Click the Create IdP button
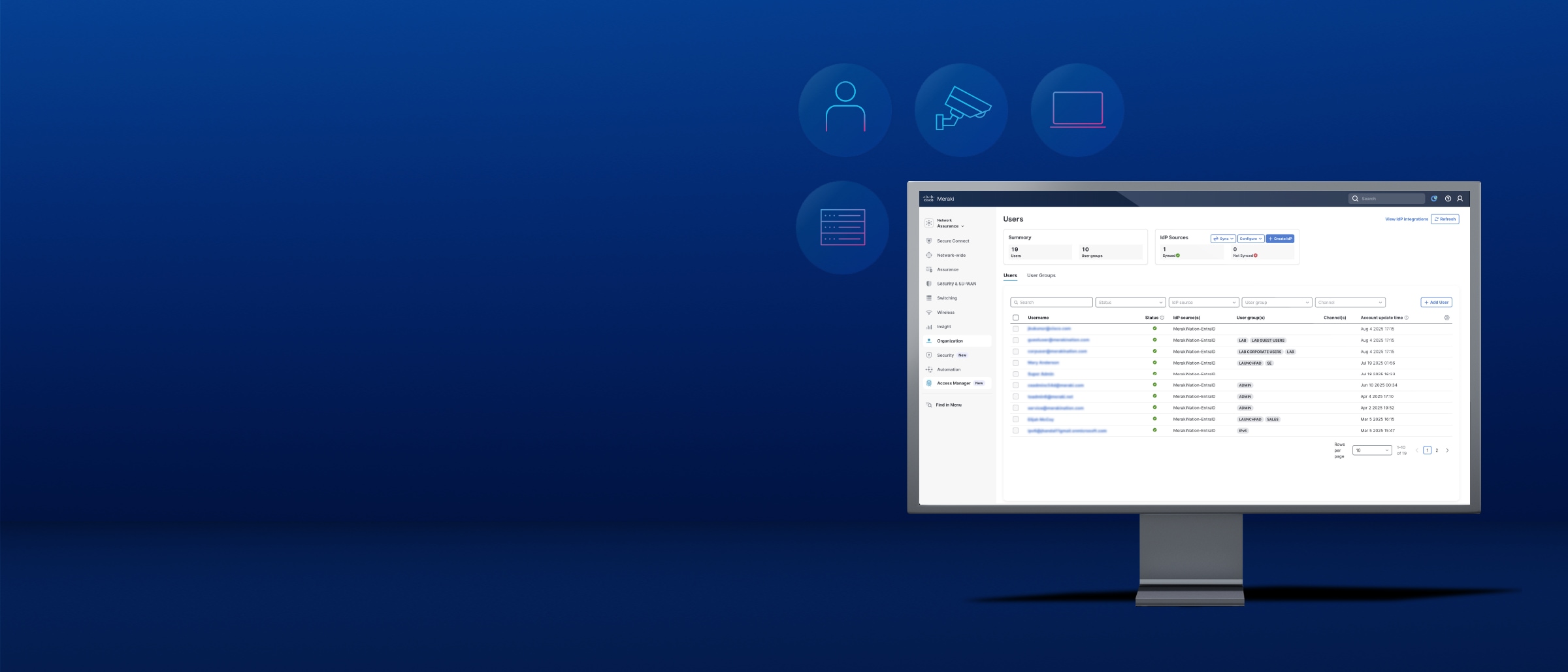 pyautogui.click(x=1280, y=239)
